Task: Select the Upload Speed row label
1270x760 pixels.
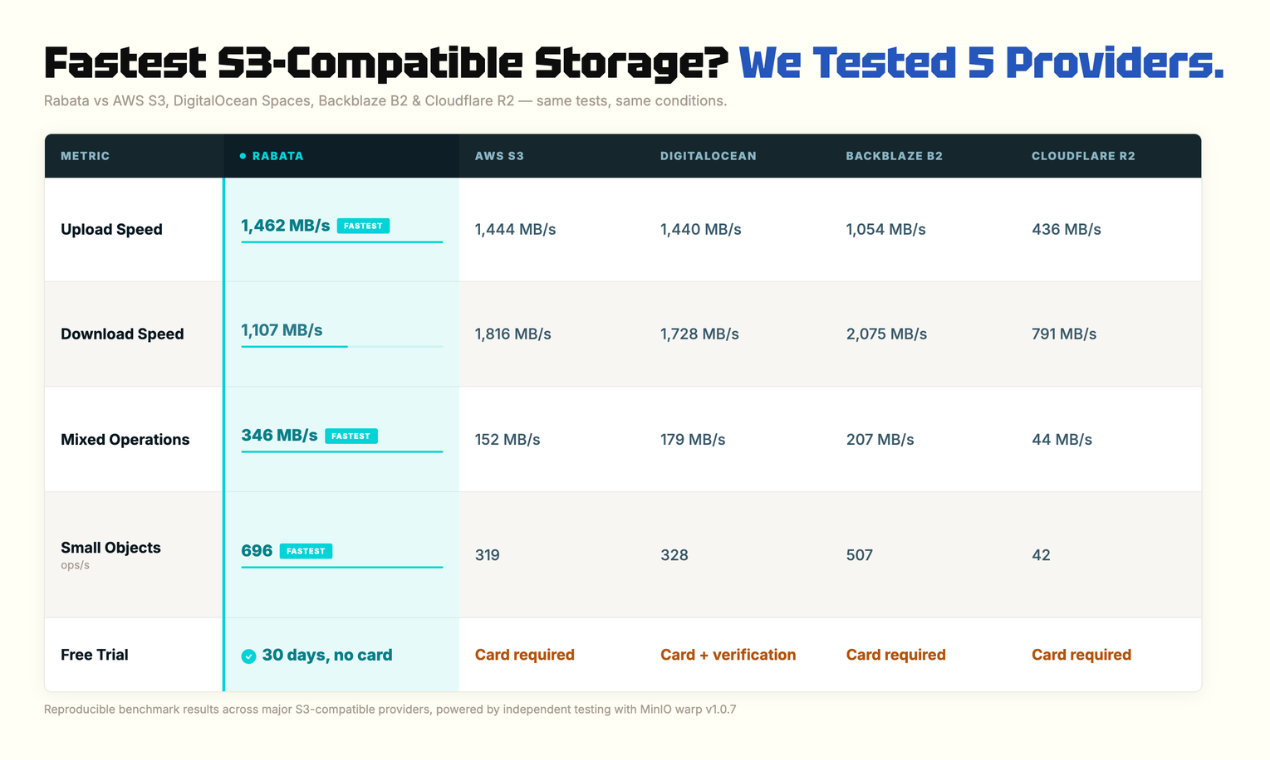Action: coord(111,229)
